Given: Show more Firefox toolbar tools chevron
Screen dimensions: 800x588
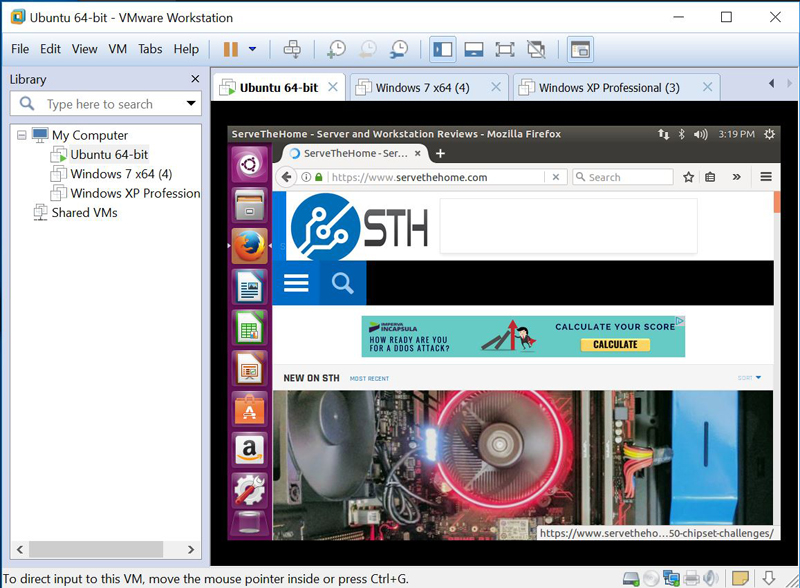Looking at the screenshot, I should pyautogui.click(x=736, y=177).
